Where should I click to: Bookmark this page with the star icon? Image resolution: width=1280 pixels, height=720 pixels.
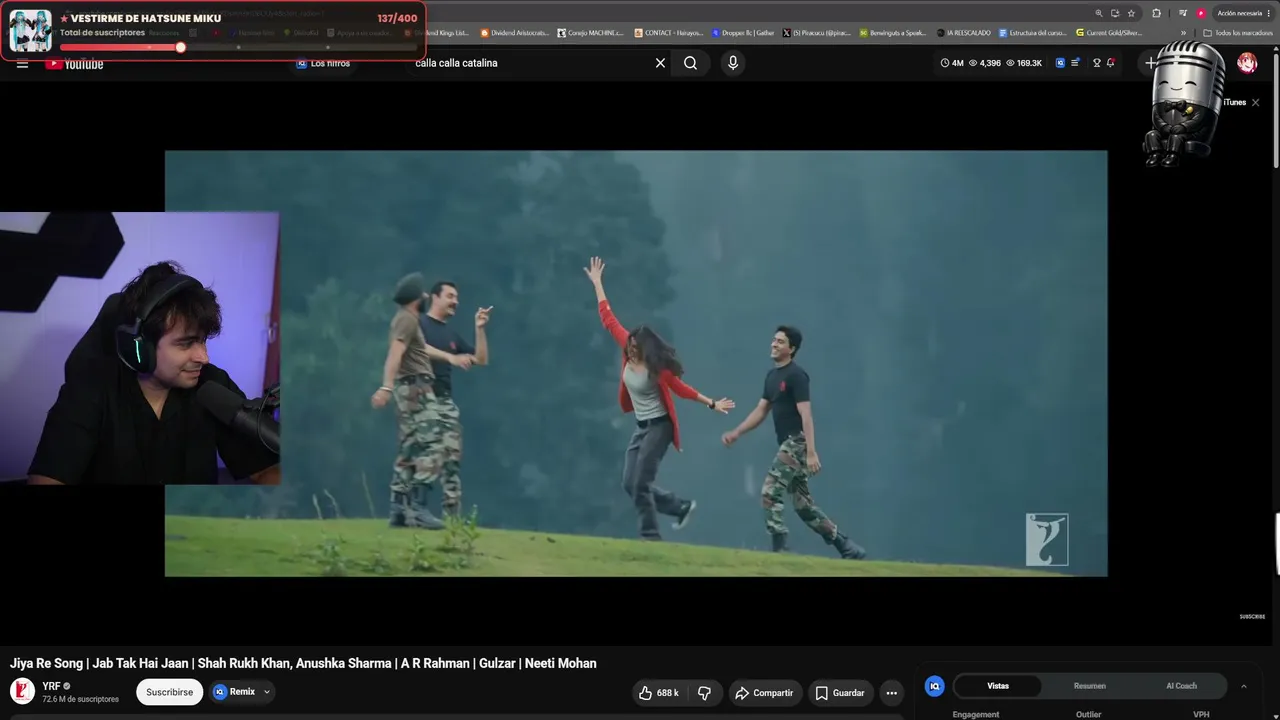pyautogui.click(x=1131, y=13)
